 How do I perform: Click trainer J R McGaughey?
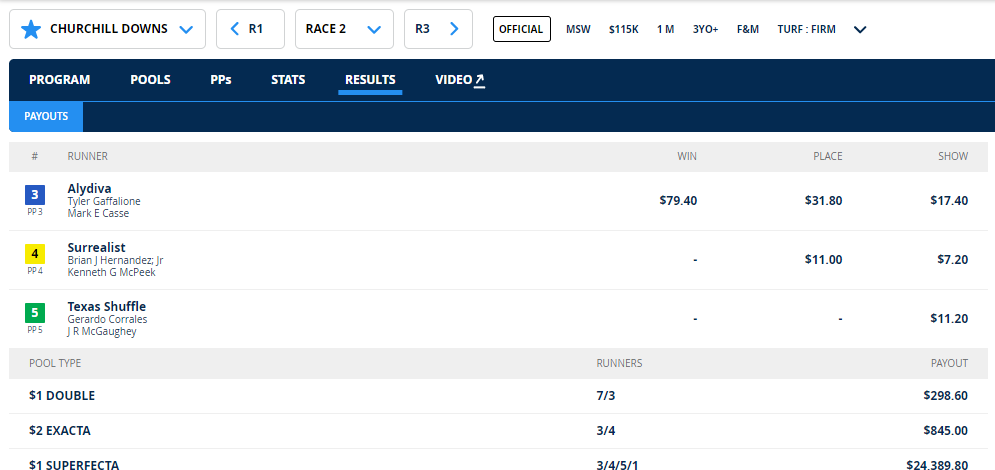click(x=102, y=331)
